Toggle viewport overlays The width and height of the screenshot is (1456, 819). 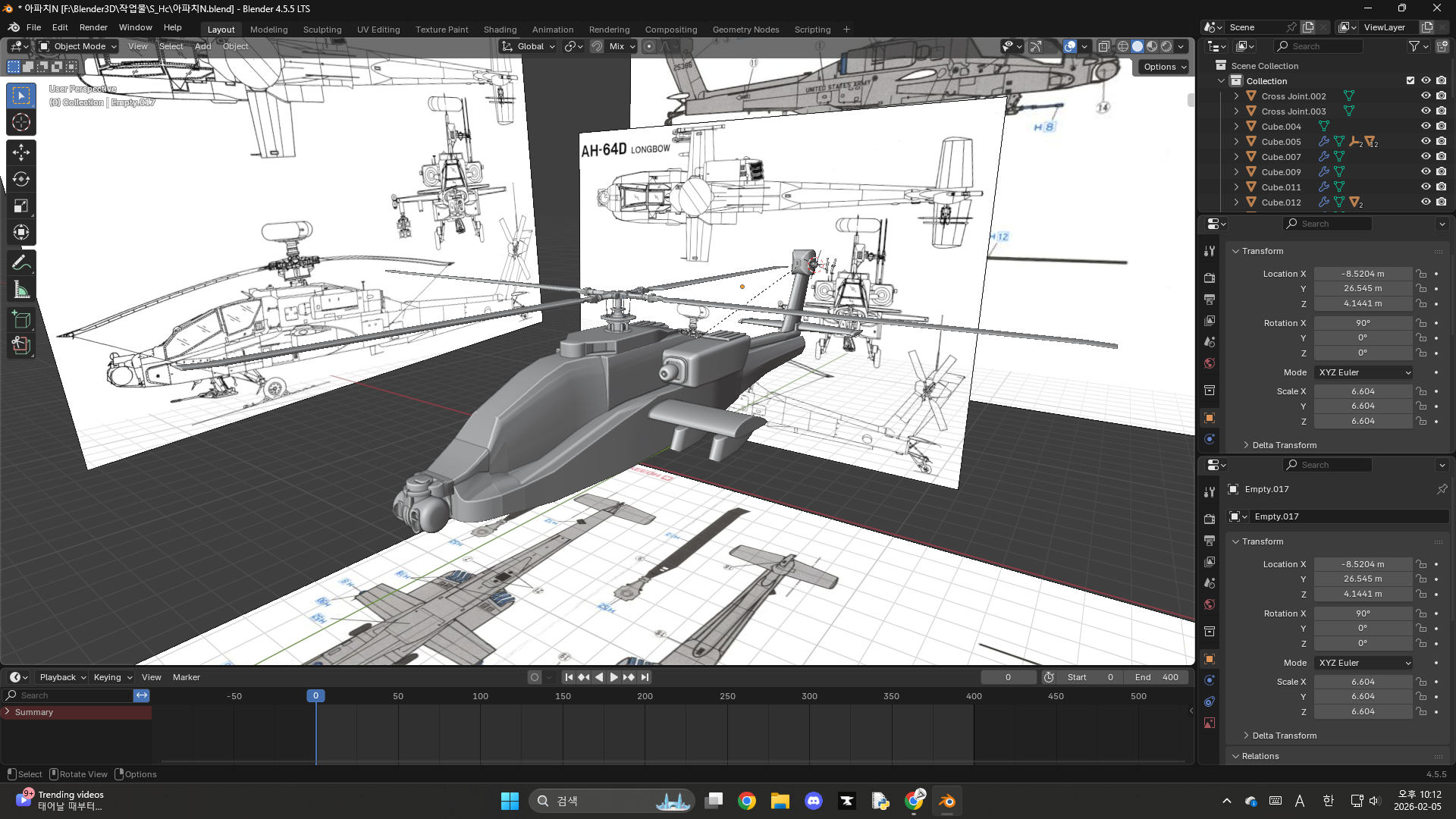pos(1070,46)
